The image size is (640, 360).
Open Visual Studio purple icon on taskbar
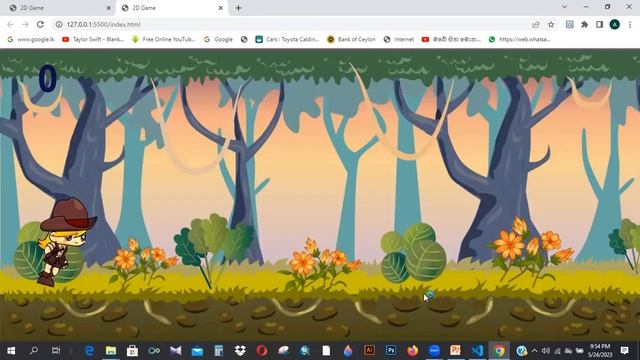click(176, 351)
